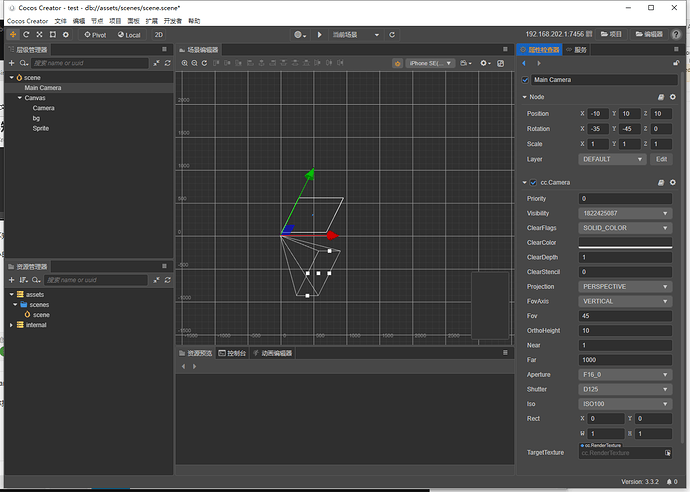Open the ClearColor color swatch

pyautogui.click(x=625, y=242)
